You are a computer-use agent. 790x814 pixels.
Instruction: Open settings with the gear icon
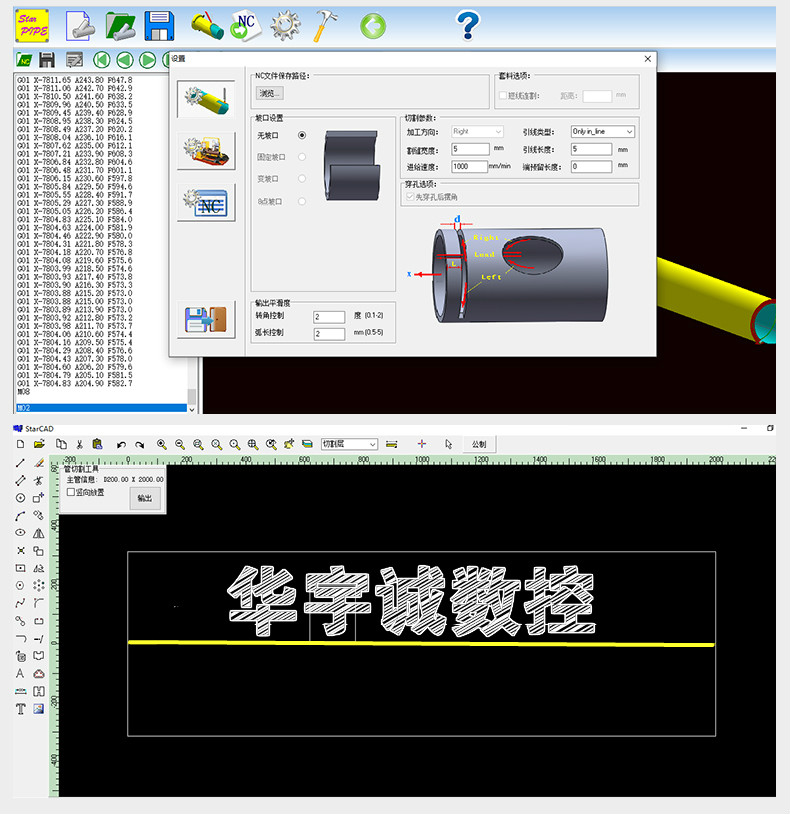click(285, 26)
